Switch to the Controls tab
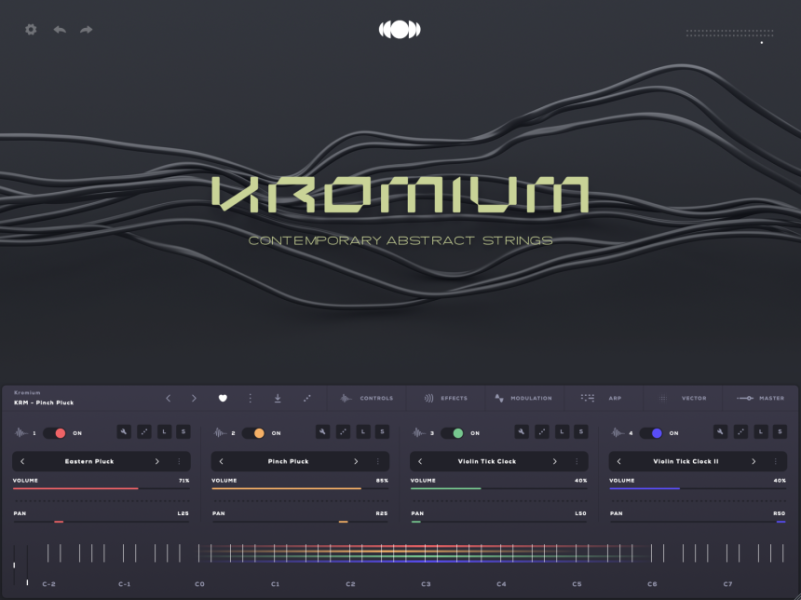This screenshot has width=801, height=600. 367,398
